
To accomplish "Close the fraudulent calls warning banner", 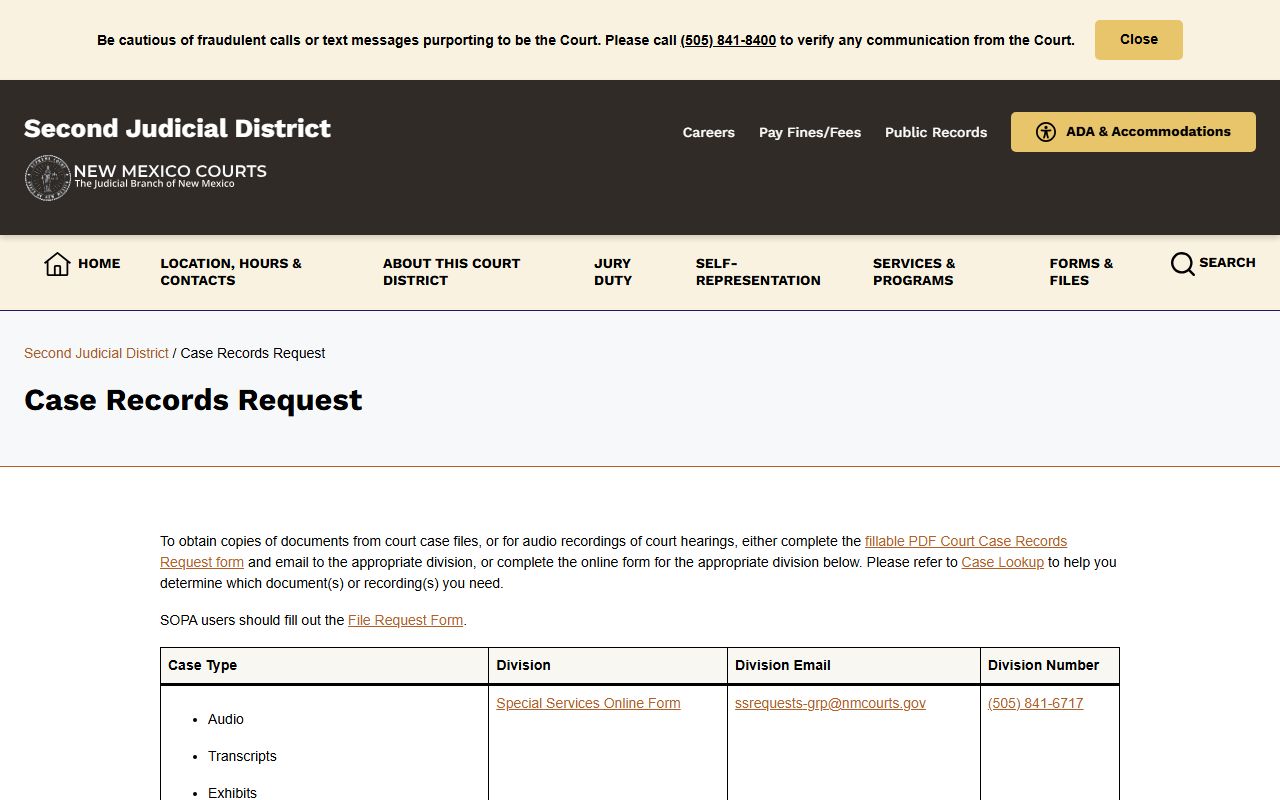I will tap(1139, 40).
